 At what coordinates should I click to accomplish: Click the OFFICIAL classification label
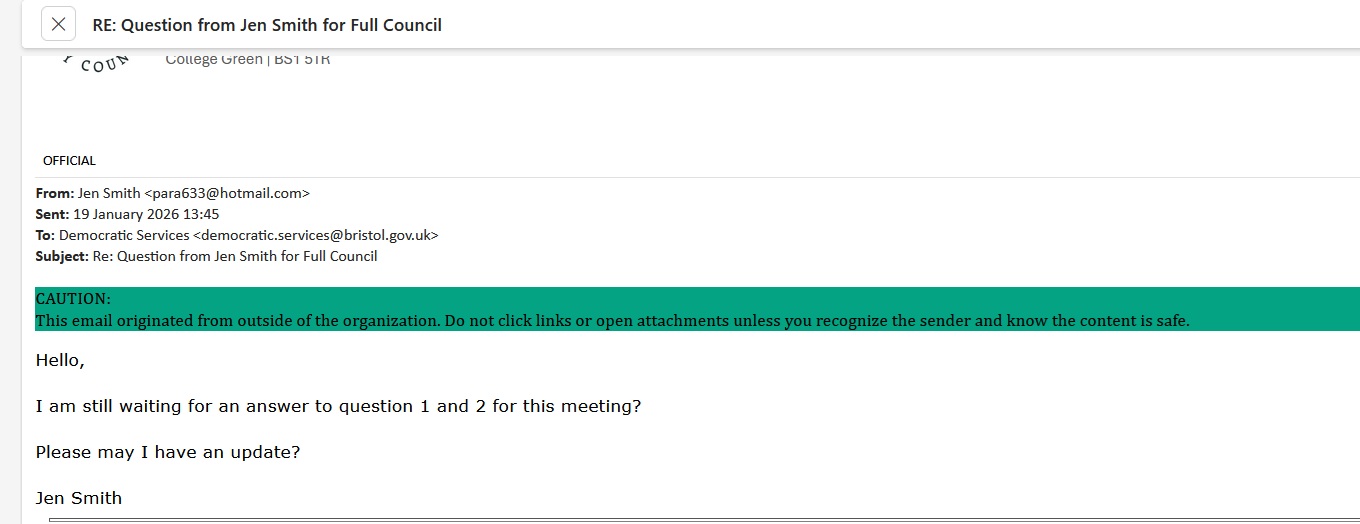click(x=69, y=161)
